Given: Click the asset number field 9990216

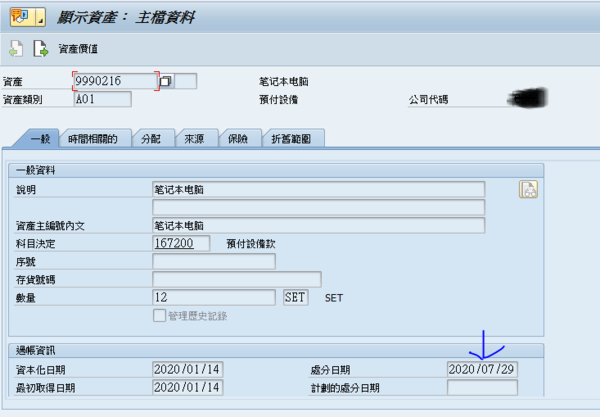Looking at the screenshot, I should coord(115,81).
